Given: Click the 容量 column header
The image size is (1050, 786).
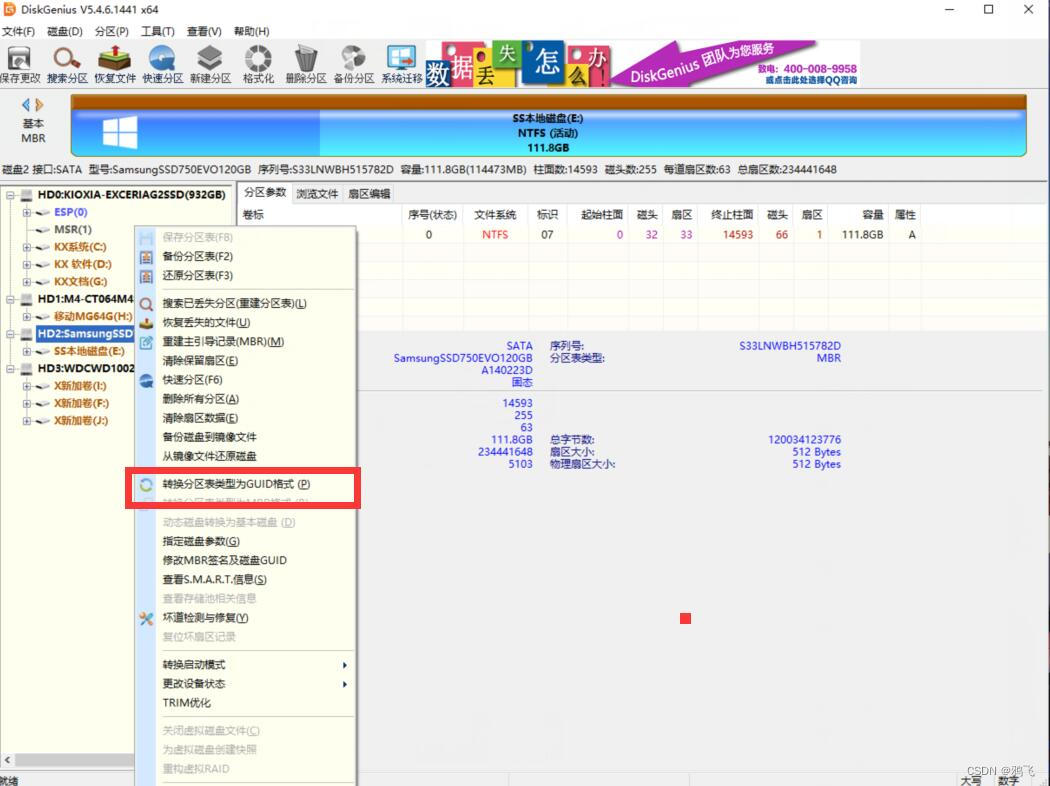Looking at the screenshot, I should (x=873, y=215).
